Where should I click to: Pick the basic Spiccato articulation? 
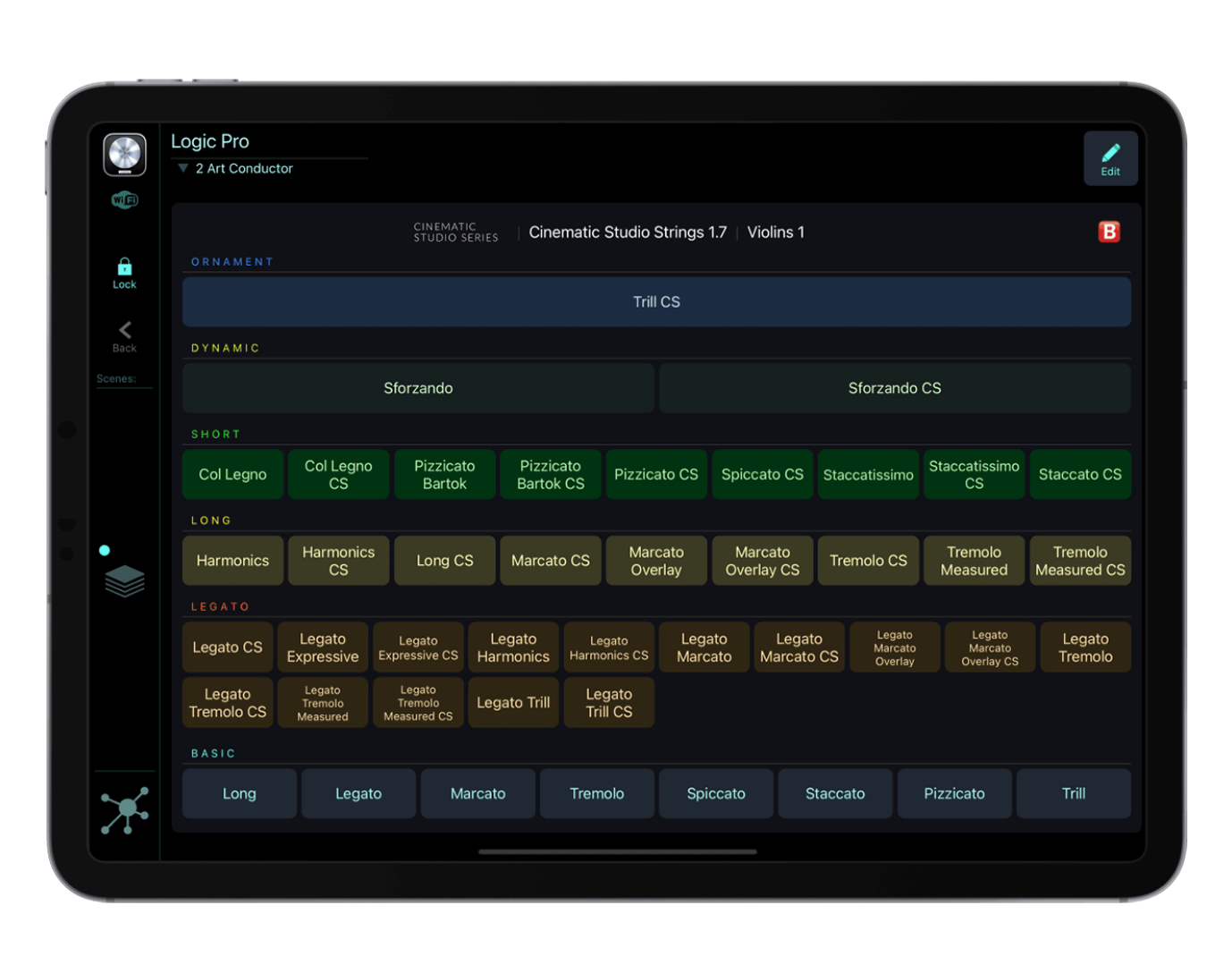pyautogui.click(x=715, y=793)
